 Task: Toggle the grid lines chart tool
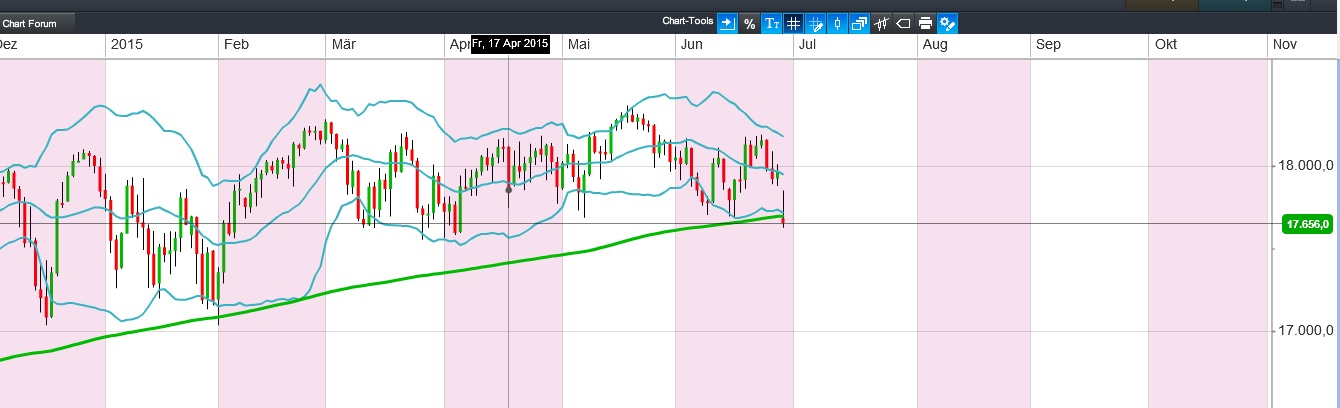pyautogui.click(x=793, y=23)
